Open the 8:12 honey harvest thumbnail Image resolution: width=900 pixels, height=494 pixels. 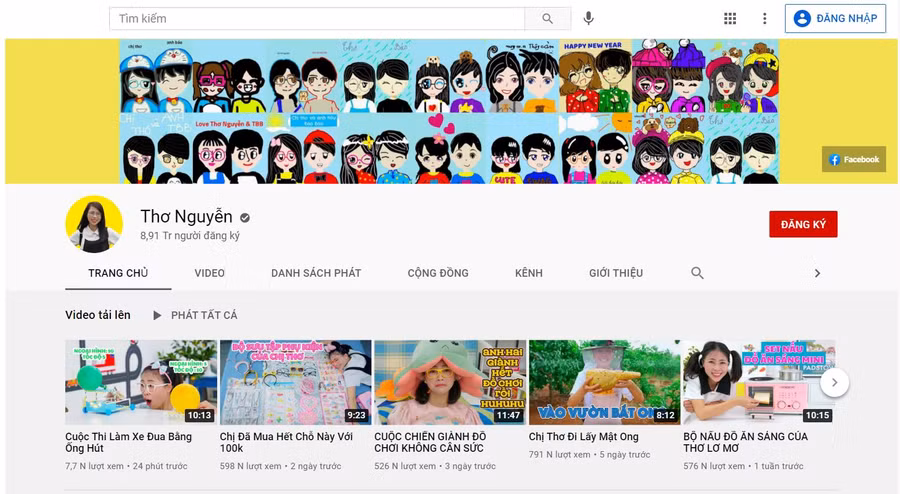tap(604, 382)
